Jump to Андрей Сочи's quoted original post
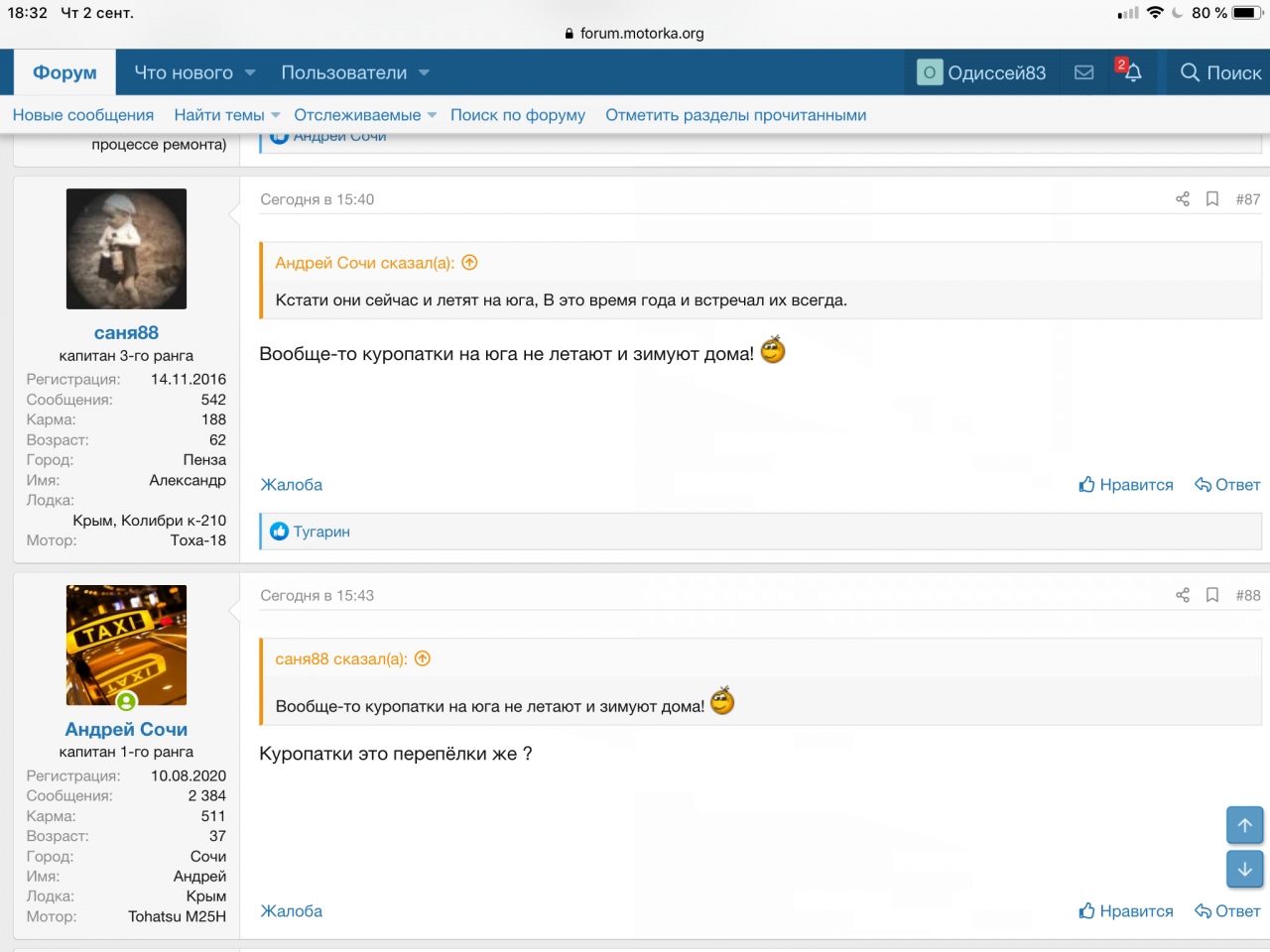This screenshot has width=1270, height=952. (470, 263)
